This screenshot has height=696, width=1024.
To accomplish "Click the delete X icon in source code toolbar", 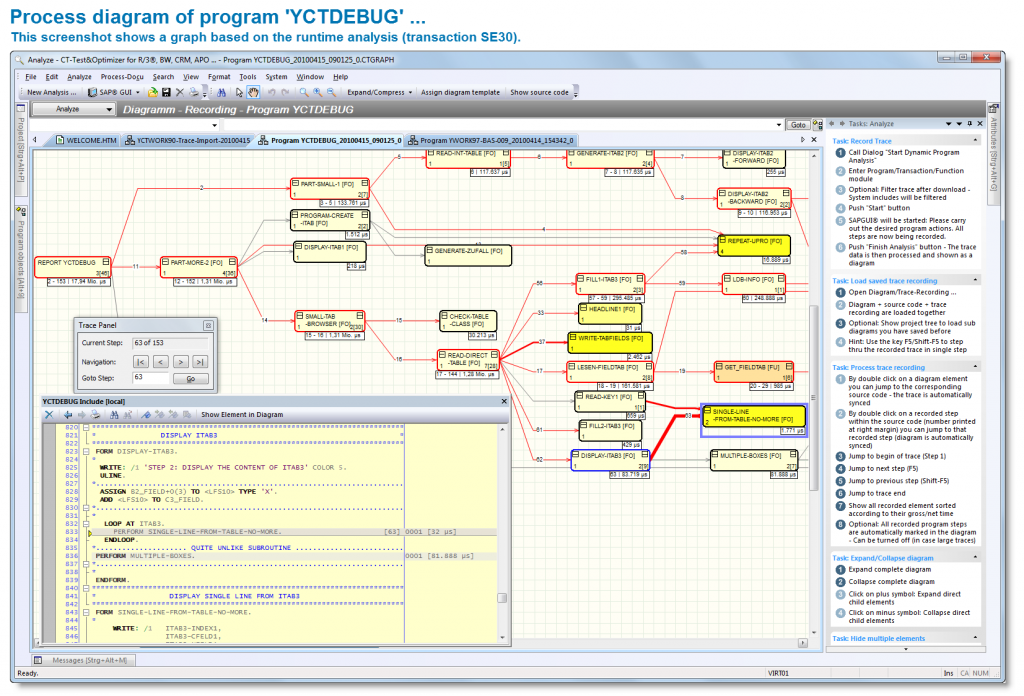I will click(x=50, y=414).
